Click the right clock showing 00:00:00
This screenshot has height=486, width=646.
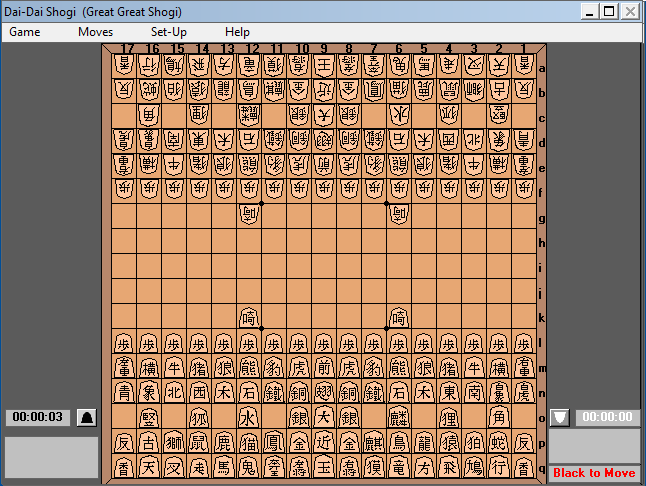pyautogui.click(x=607, y=417)
